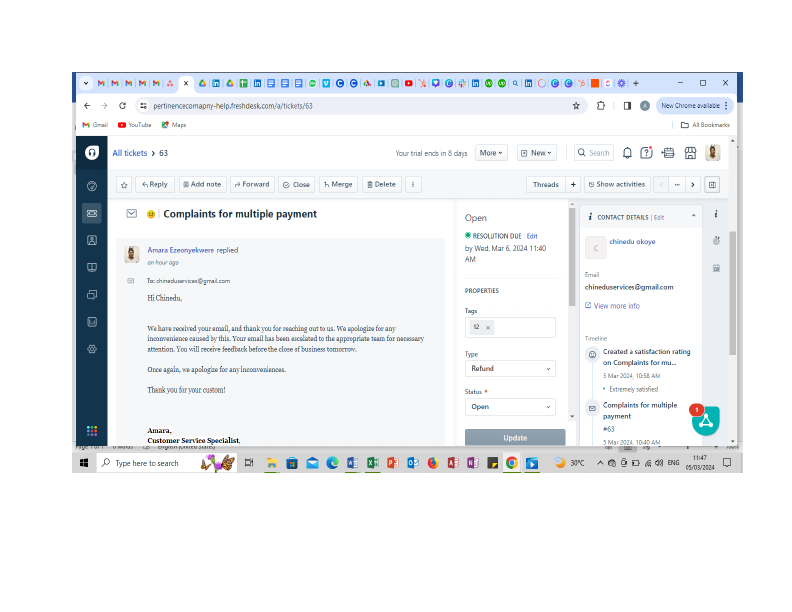Open Gmail bookmark
Screen dimensions: 792x612
pyautogui.click(x=95, y=125)
